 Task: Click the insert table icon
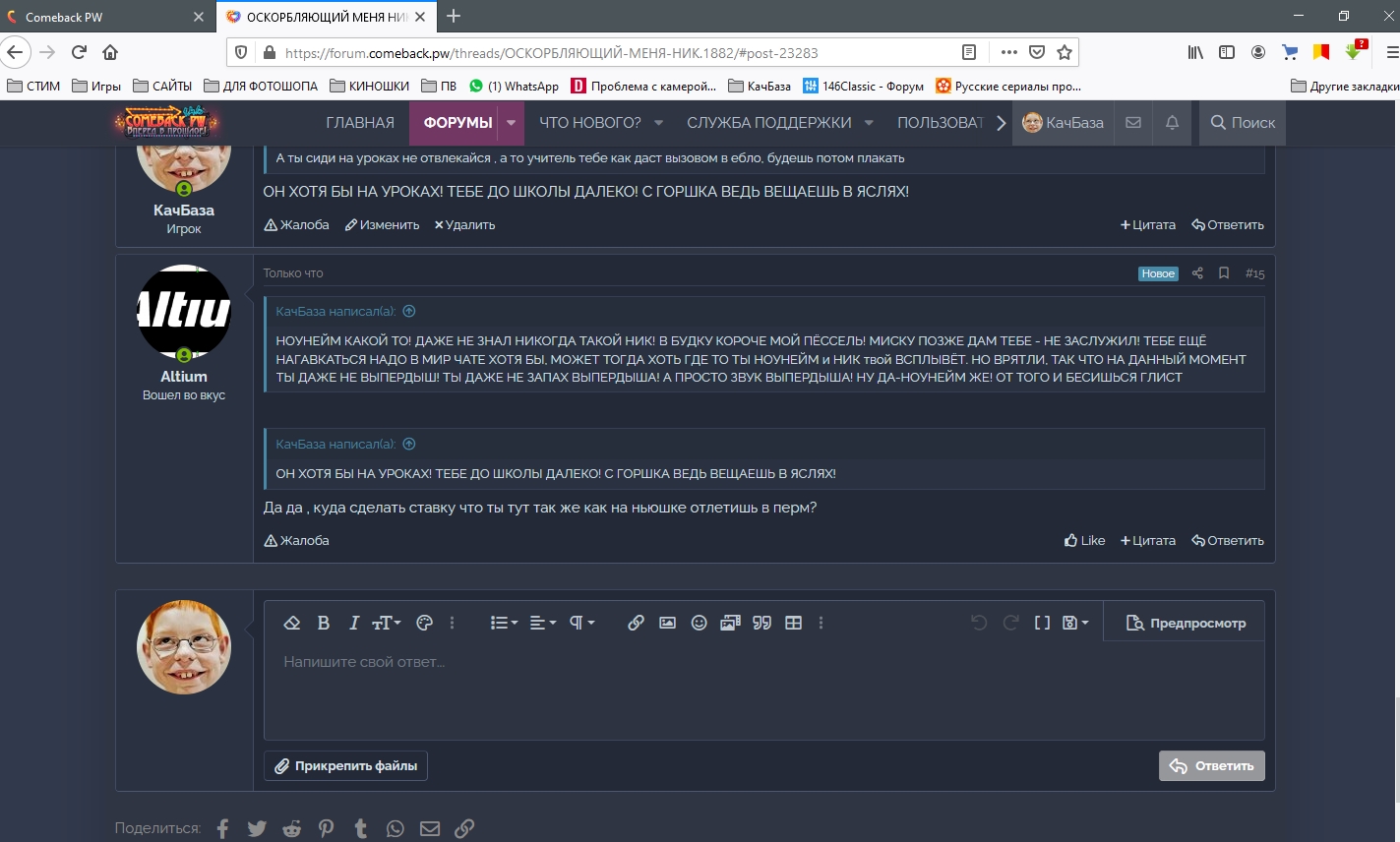point(793,623)
